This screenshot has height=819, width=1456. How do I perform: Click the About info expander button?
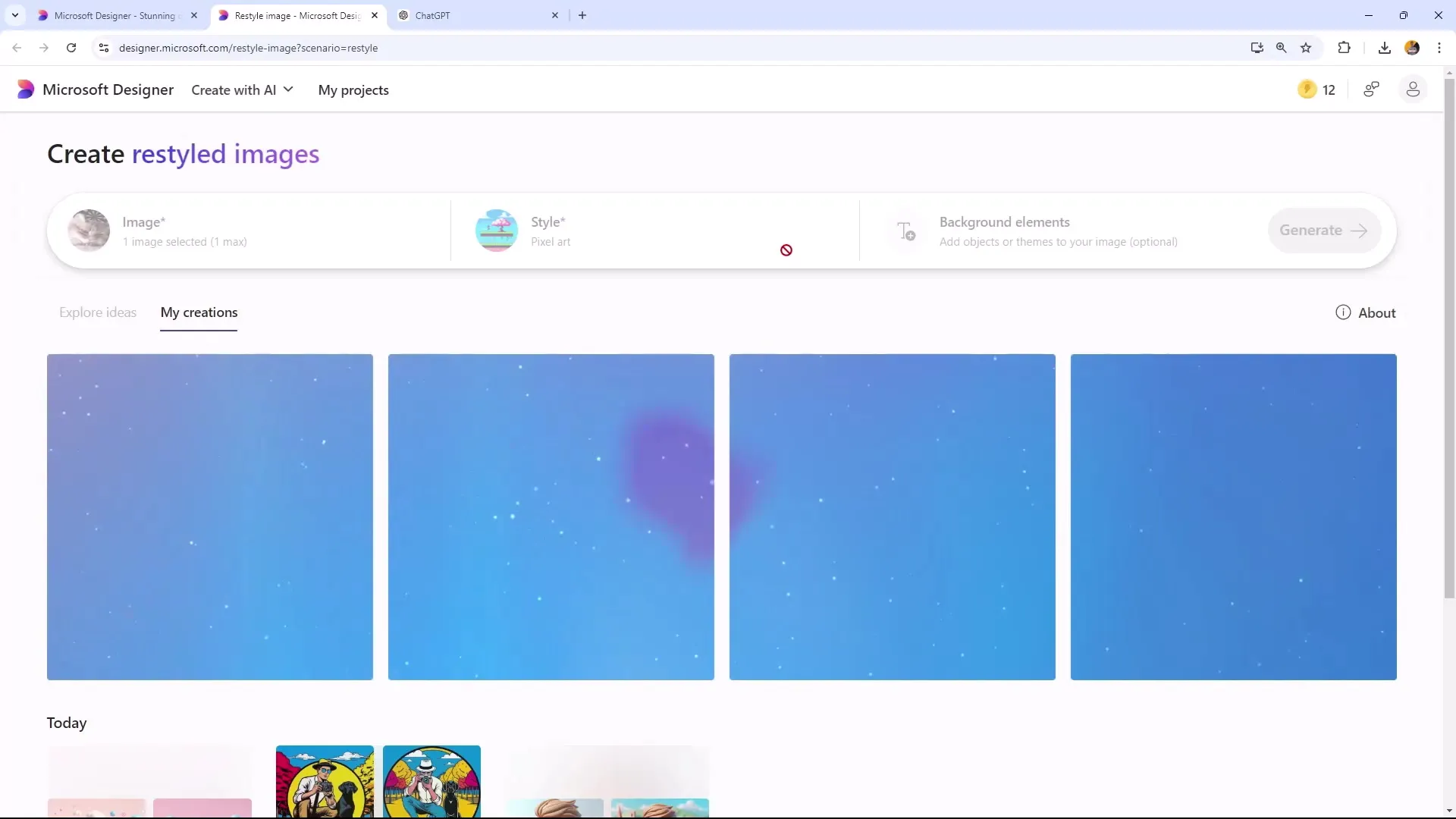(1365, 312)
